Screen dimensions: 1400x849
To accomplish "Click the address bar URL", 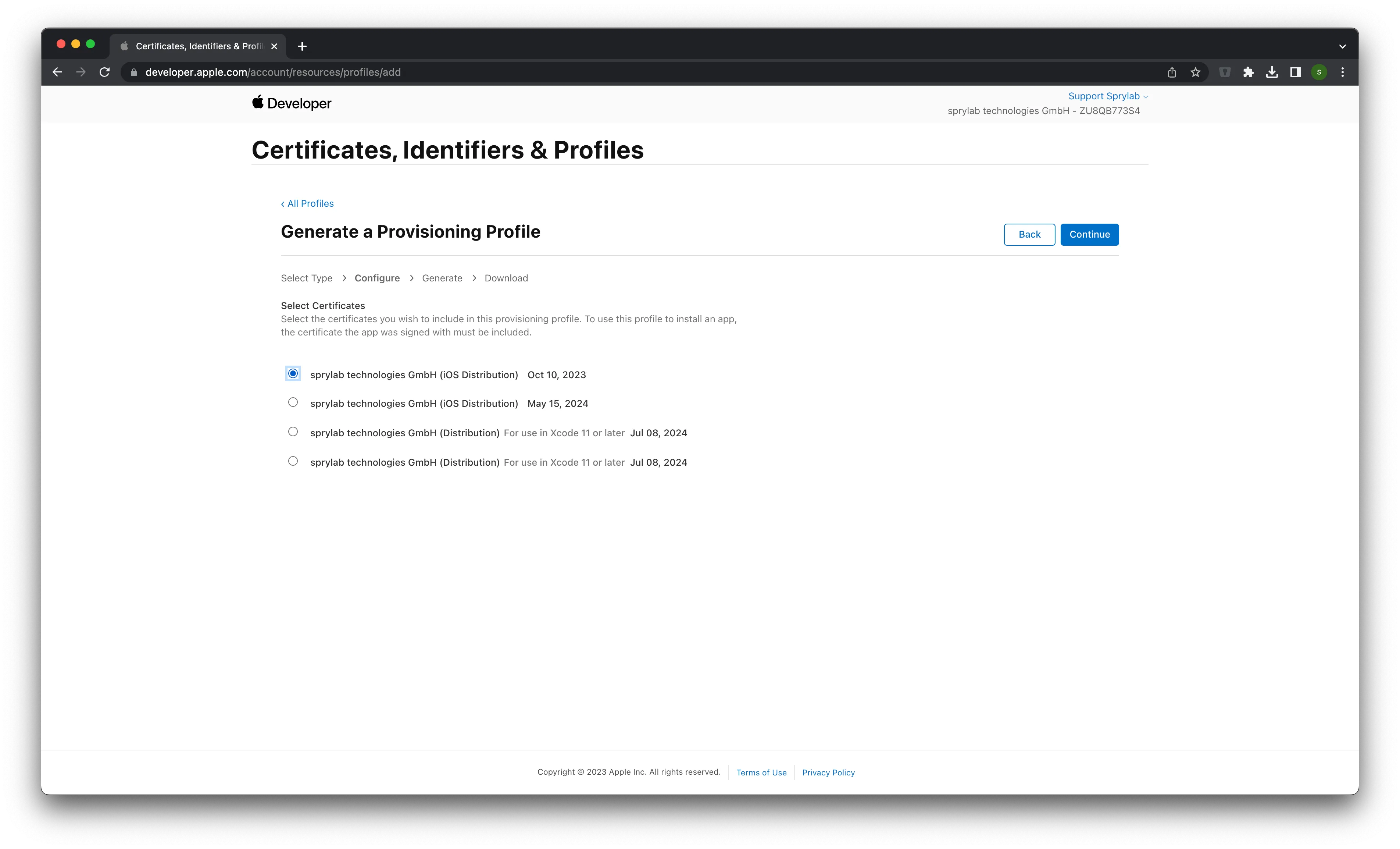I will pyautogui.click(x=273, y=72).
